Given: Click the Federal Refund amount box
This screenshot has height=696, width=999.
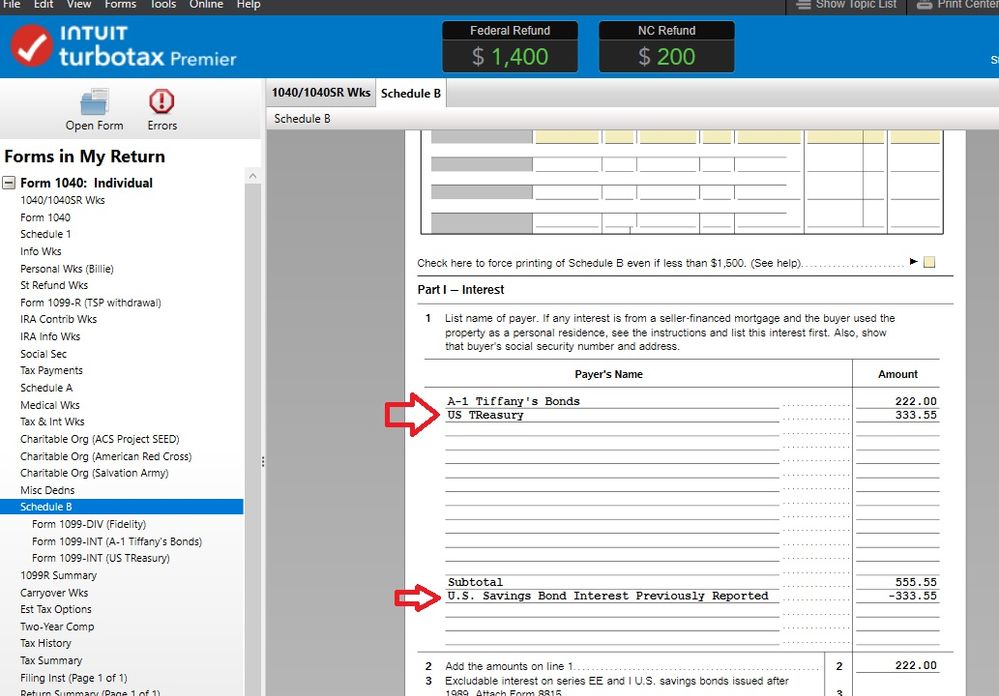Looking at the screenshot, I should click(x=510, y=56).
